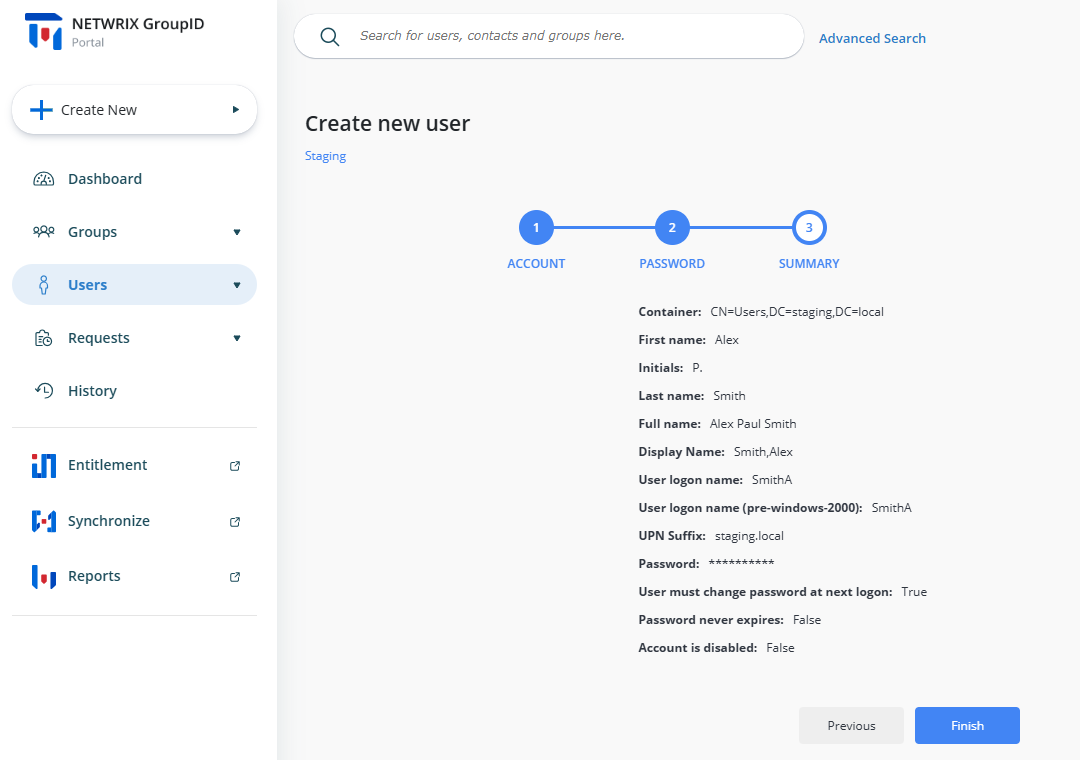Click the Groups icon in the navigation
The image size is (1080, 760).
(x=44, y=231)
